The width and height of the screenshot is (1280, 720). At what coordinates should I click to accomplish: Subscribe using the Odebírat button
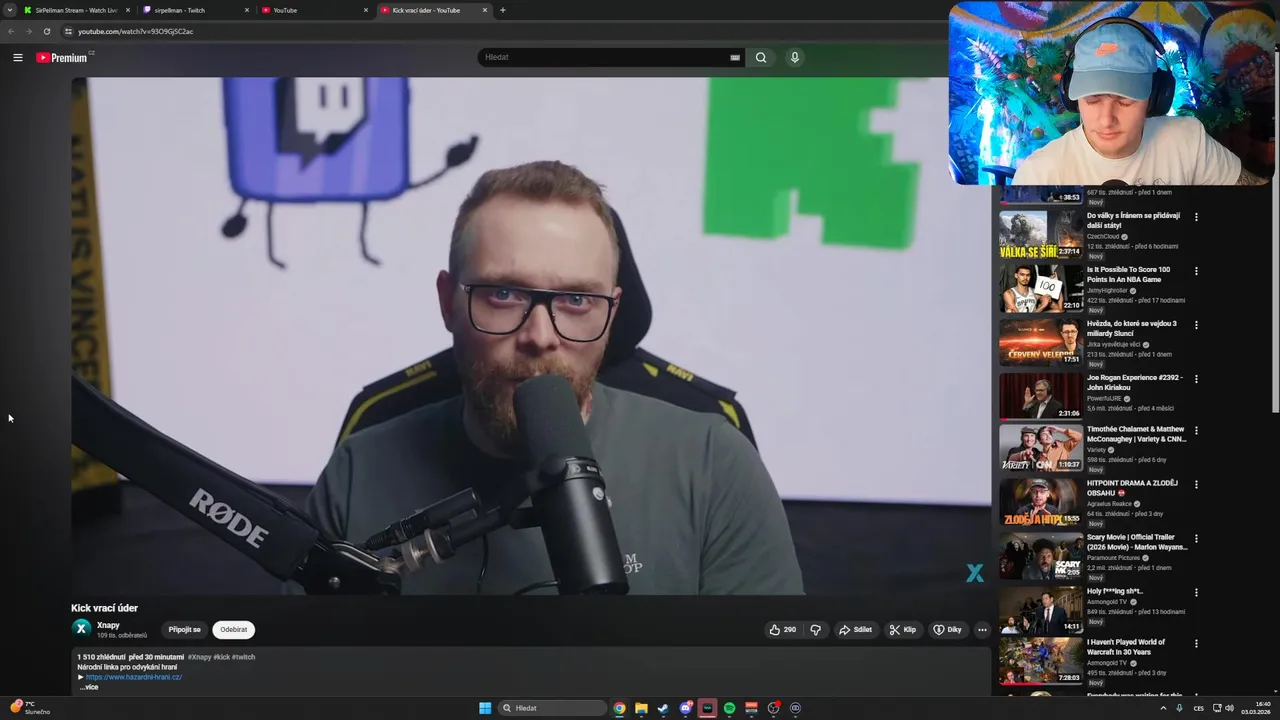coord(234,630)
